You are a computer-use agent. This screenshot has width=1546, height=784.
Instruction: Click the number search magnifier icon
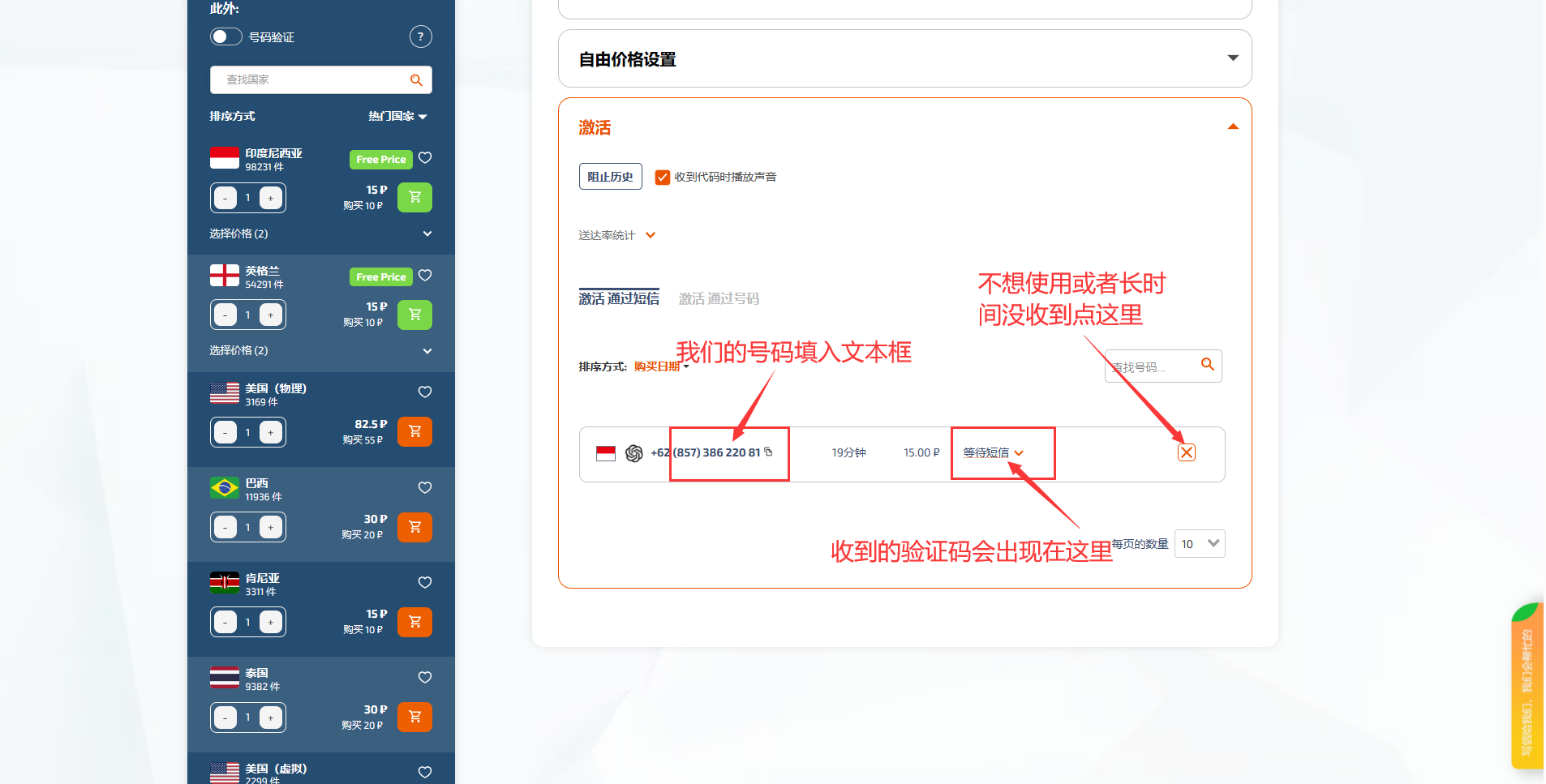pyautogui.click(x=1208, y=365)
